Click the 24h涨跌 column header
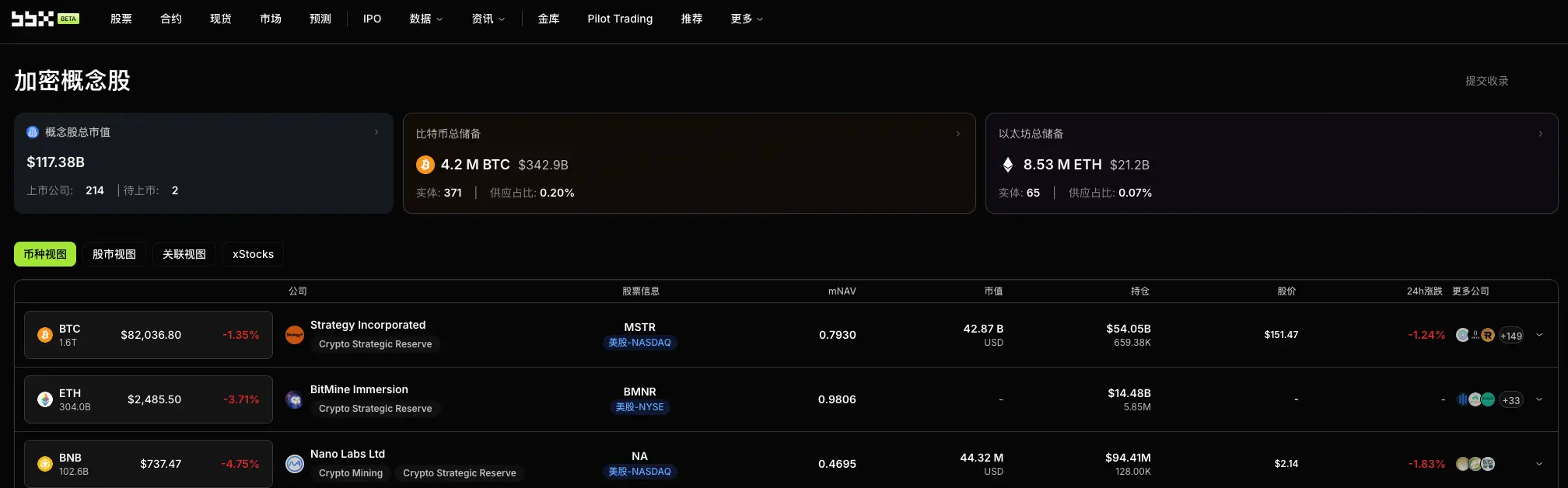This screenshot has height=488, width=1568. (1425, 291)
